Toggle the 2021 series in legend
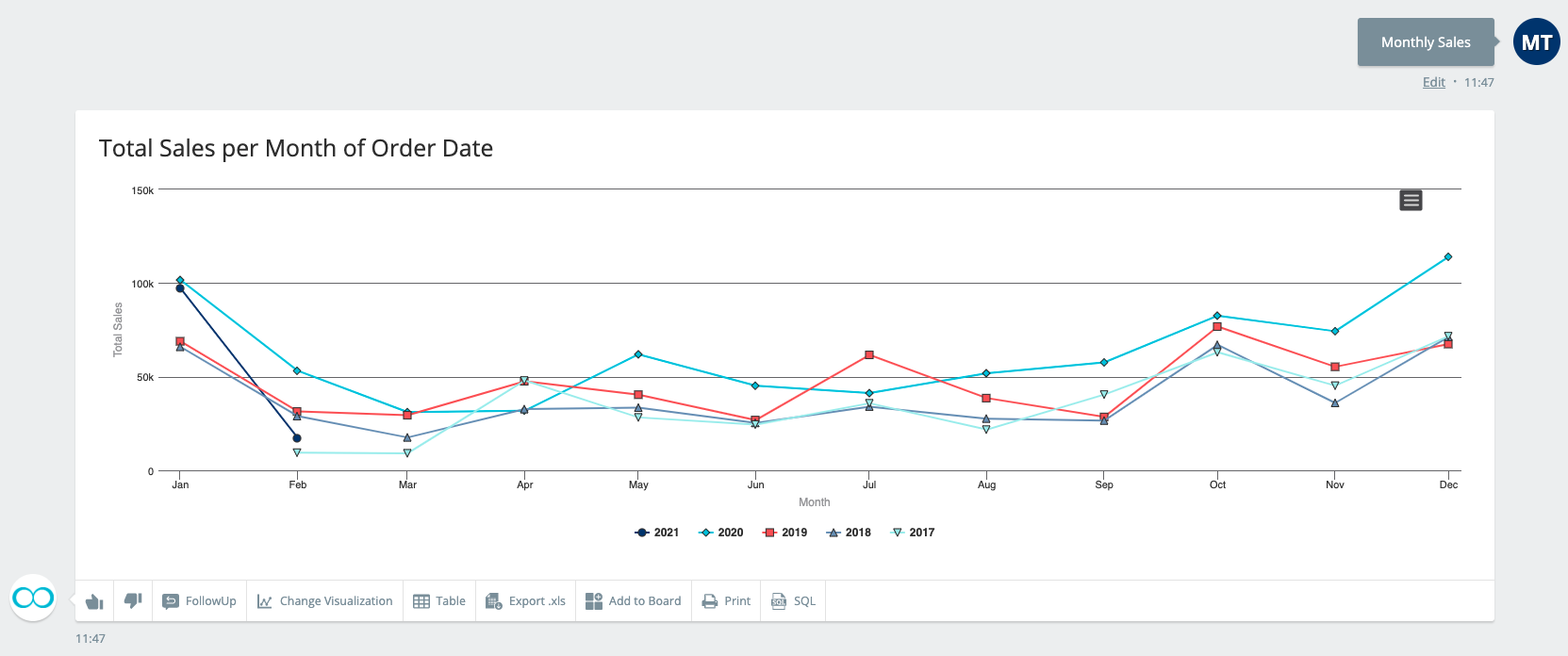 [x=657, y=533]
